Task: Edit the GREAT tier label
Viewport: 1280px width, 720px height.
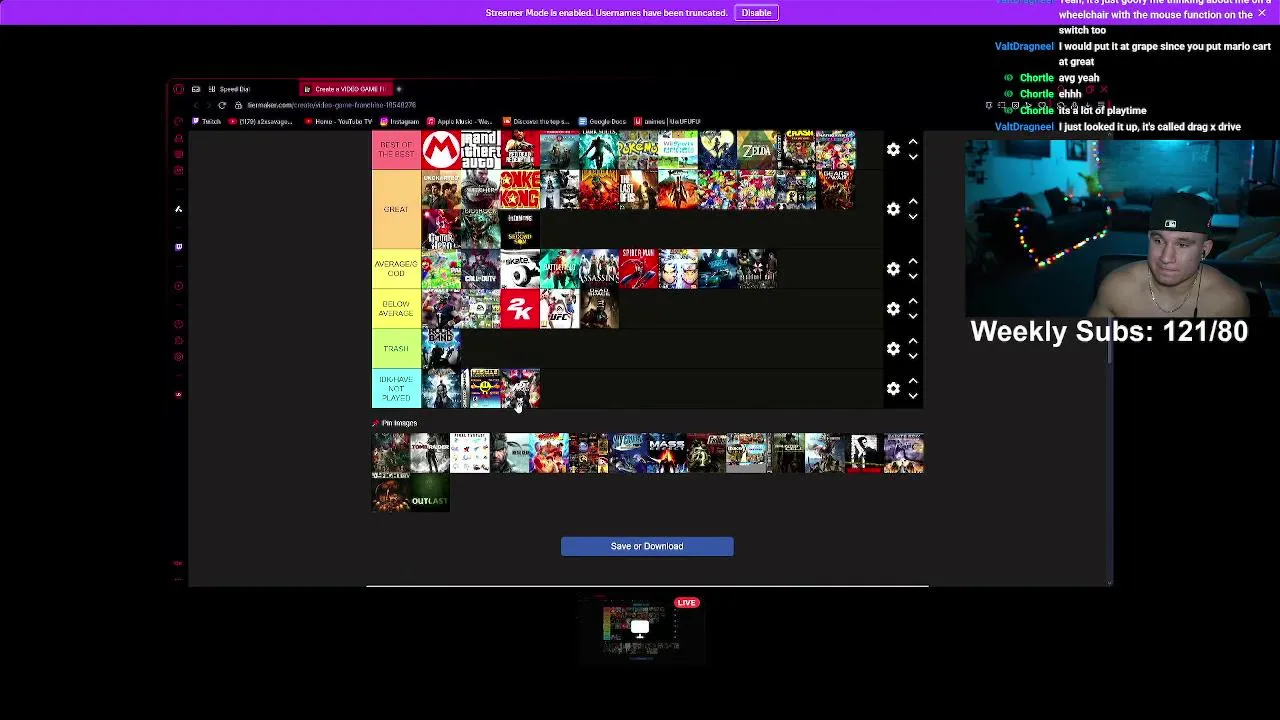Action: (396, 209)
